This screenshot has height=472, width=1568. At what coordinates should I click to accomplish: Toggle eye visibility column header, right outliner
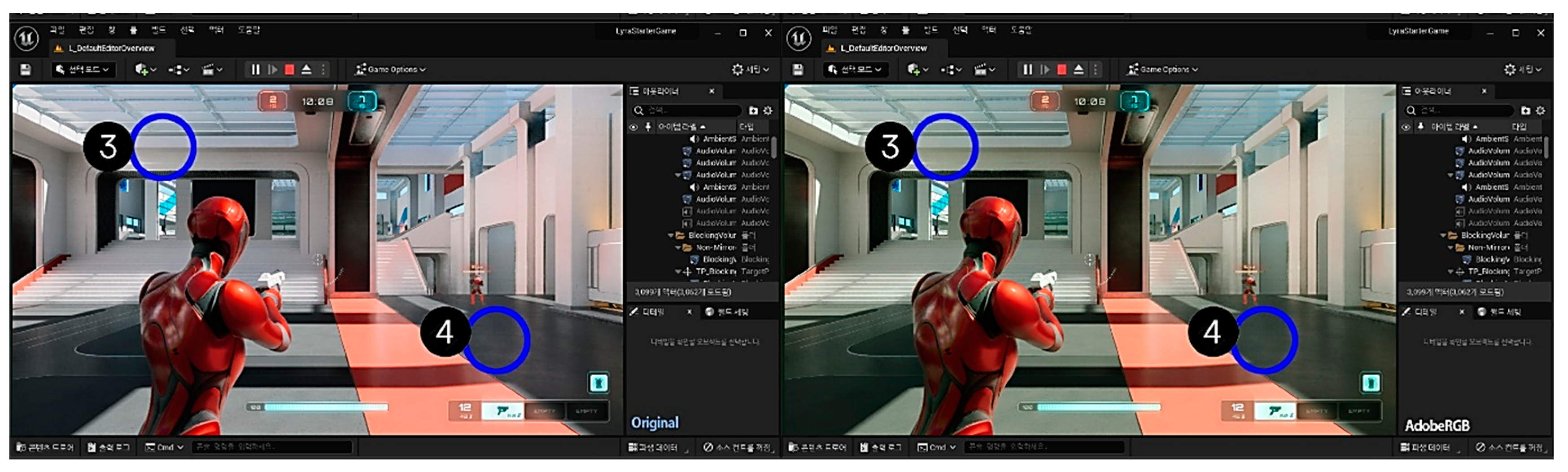pyautogui.click(x=1406, y=127)
